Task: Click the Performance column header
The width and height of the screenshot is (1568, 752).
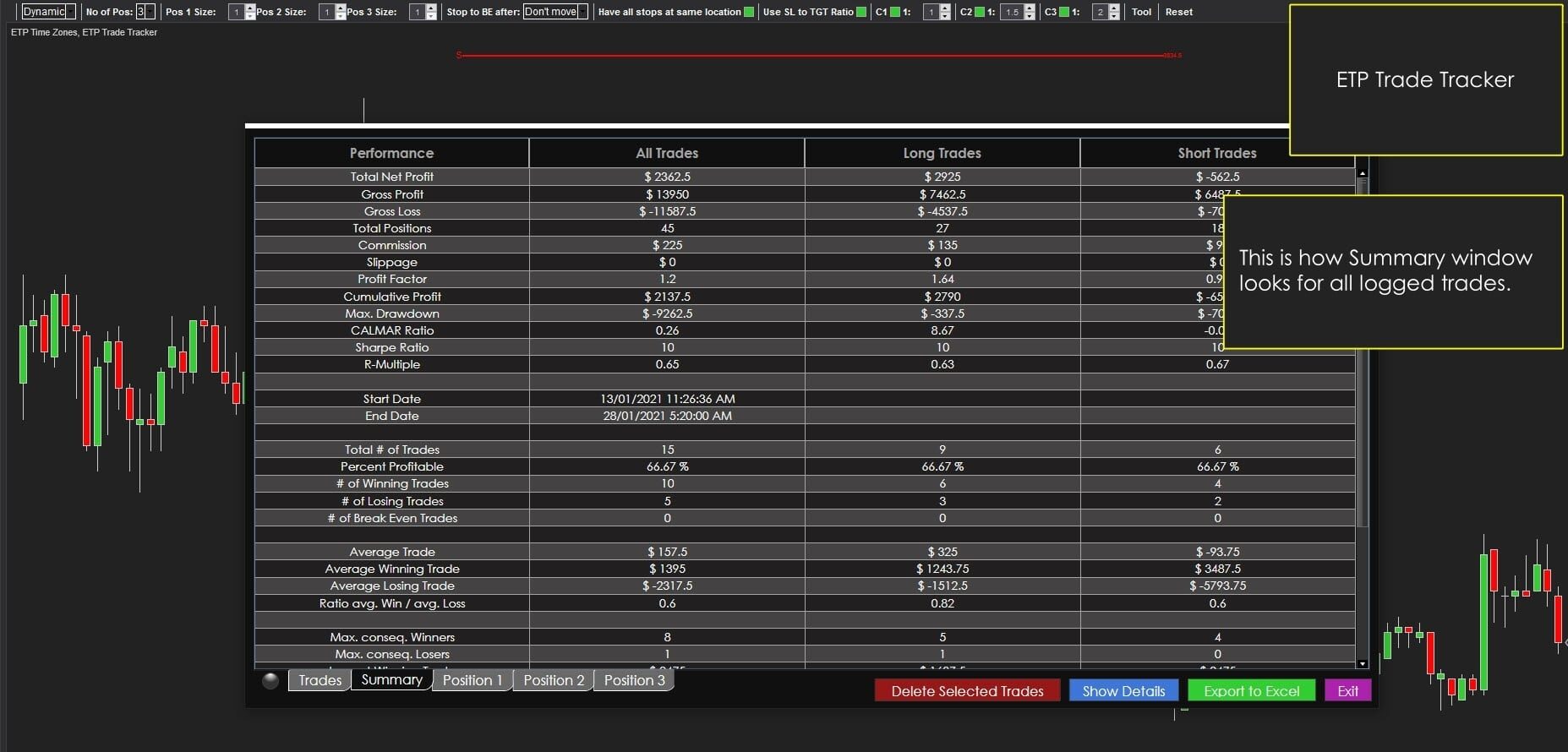Action: [x=391, y=153]
